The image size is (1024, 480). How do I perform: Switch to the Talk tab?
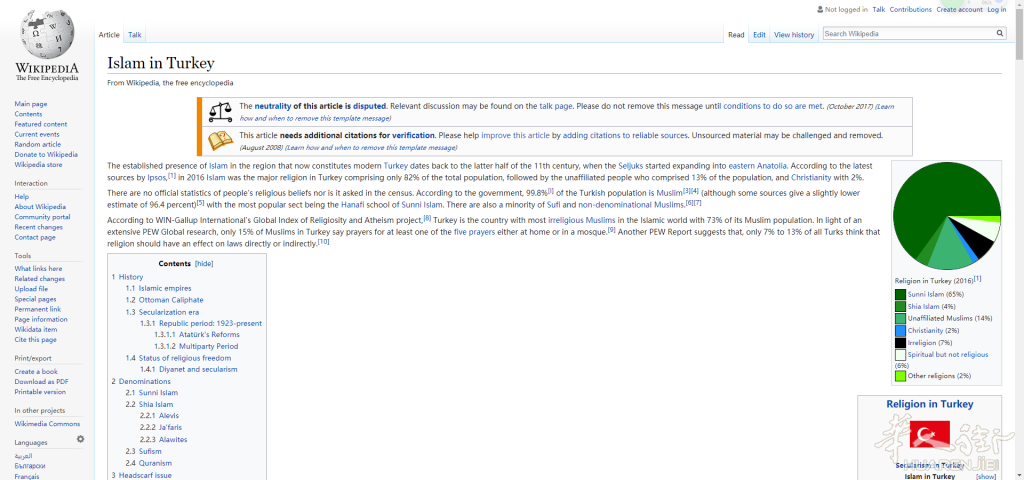click(135, 35)
